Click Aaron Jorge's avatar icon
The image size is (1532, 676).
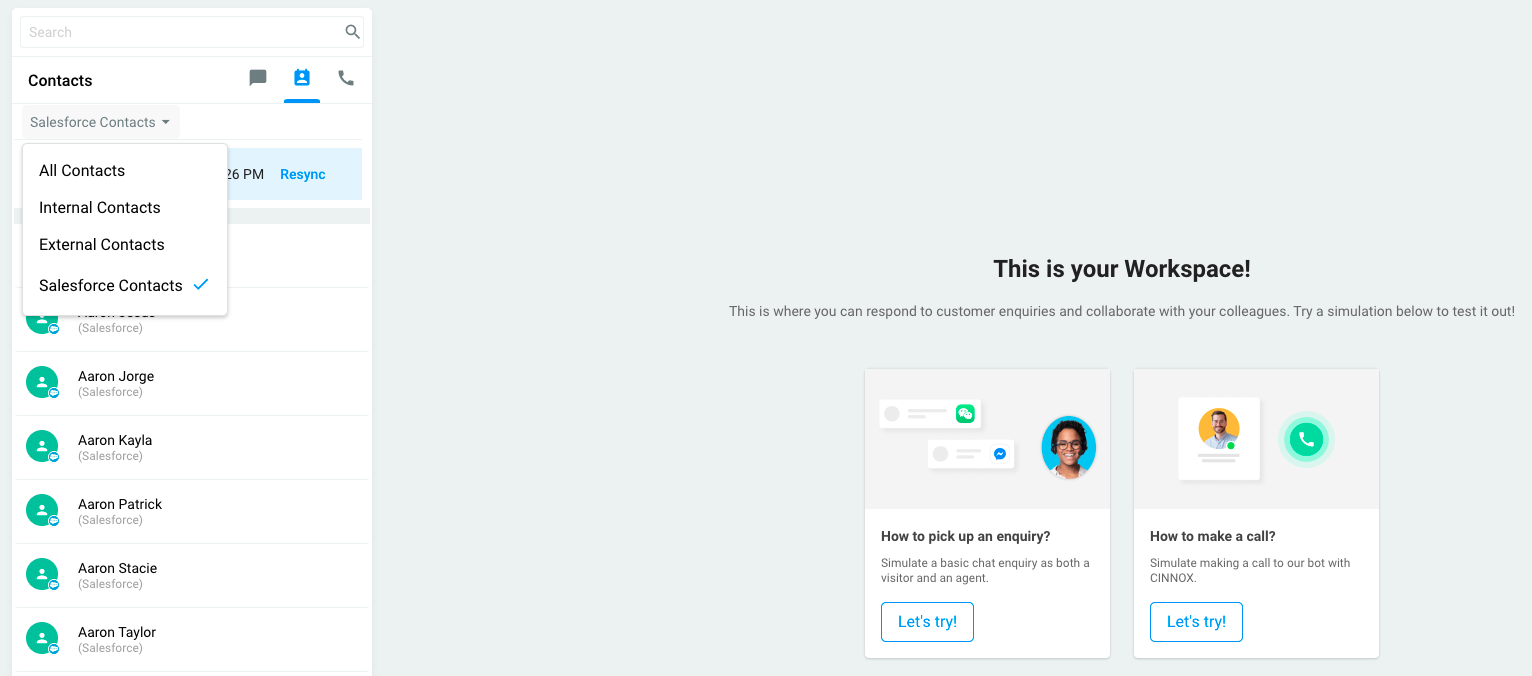click(x=42, y=382)
